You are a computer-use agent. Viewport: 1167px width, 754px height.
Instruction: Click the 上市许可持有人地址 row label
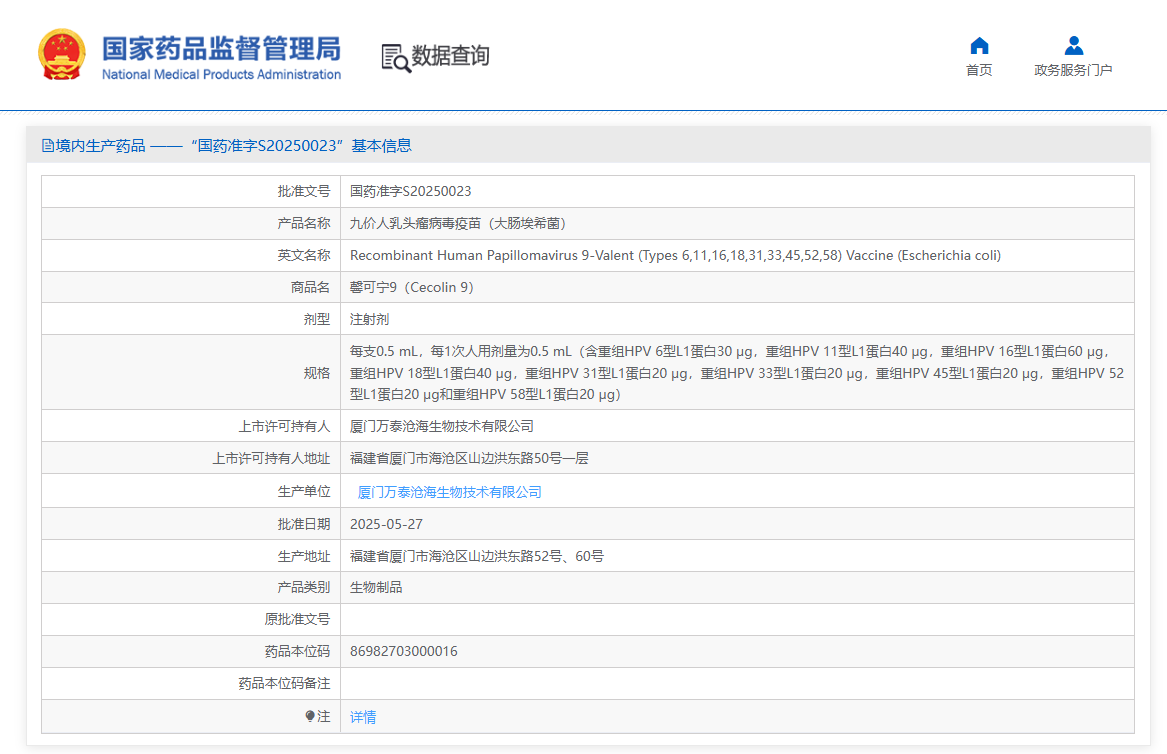pyautogui.click(x=271, y=459)
